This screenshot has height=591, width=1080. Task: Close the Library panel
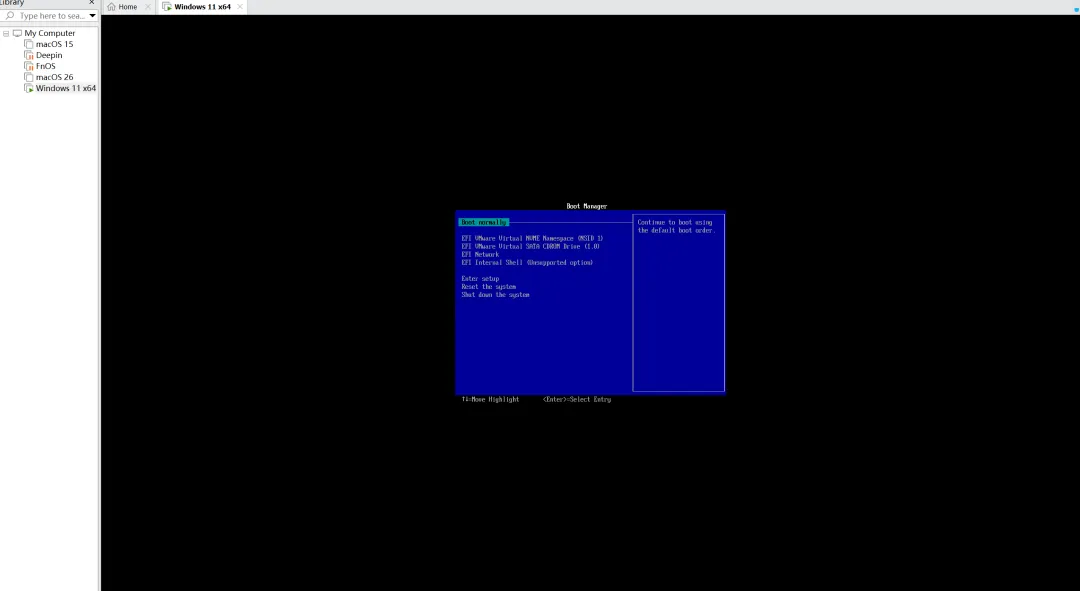[x=92, y=3]
